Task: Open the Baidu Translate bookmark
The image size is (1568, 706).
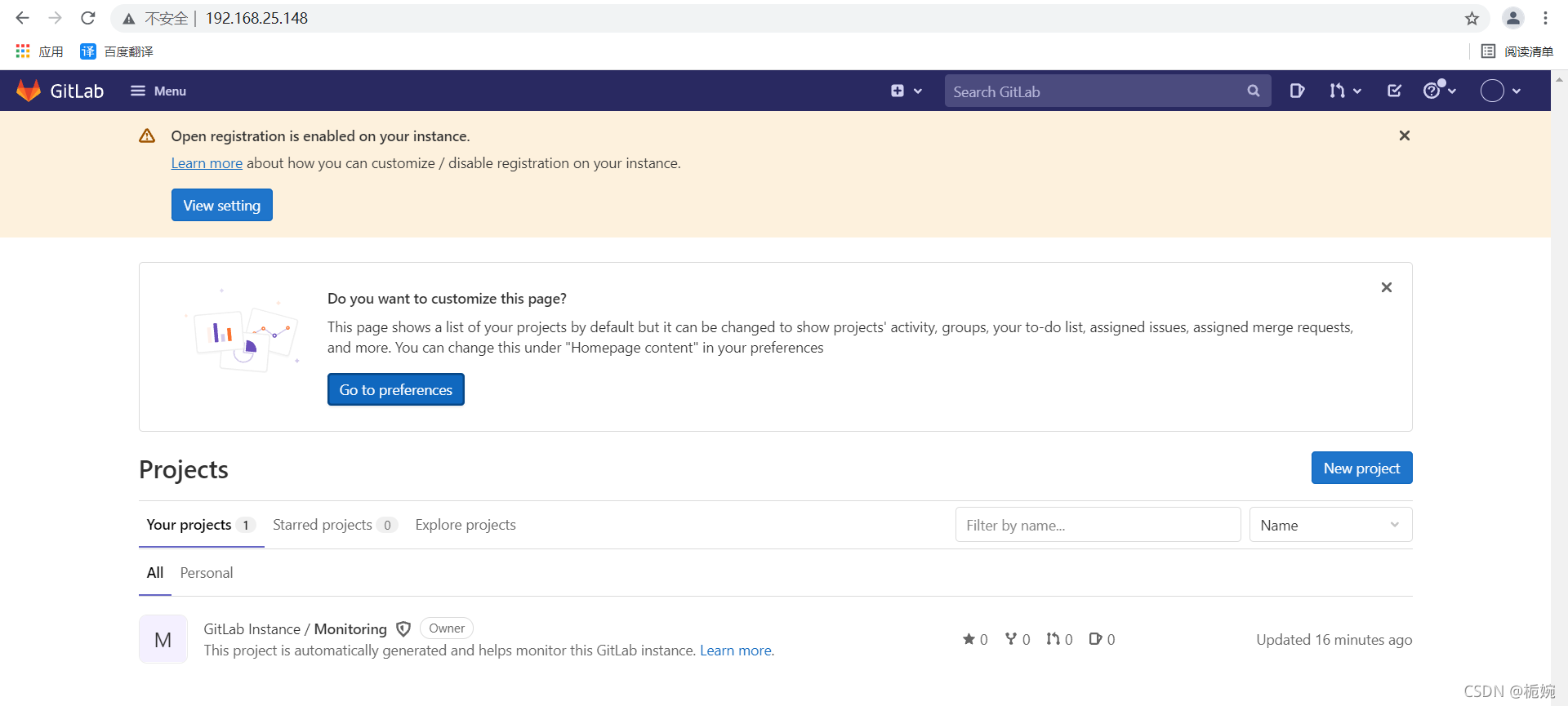Action: click(117, 51)
